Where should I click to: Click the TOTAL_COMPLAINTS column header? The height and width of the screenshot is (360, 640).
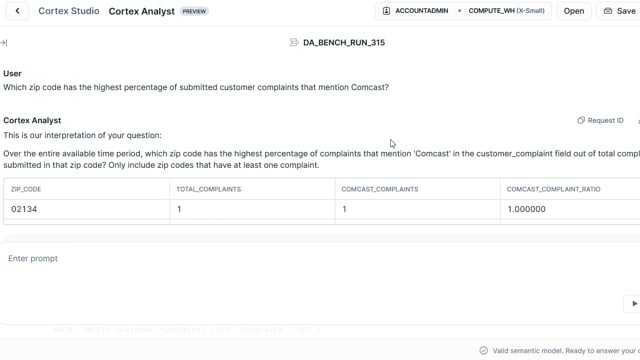pyautogui.click(x=209, y=189)
